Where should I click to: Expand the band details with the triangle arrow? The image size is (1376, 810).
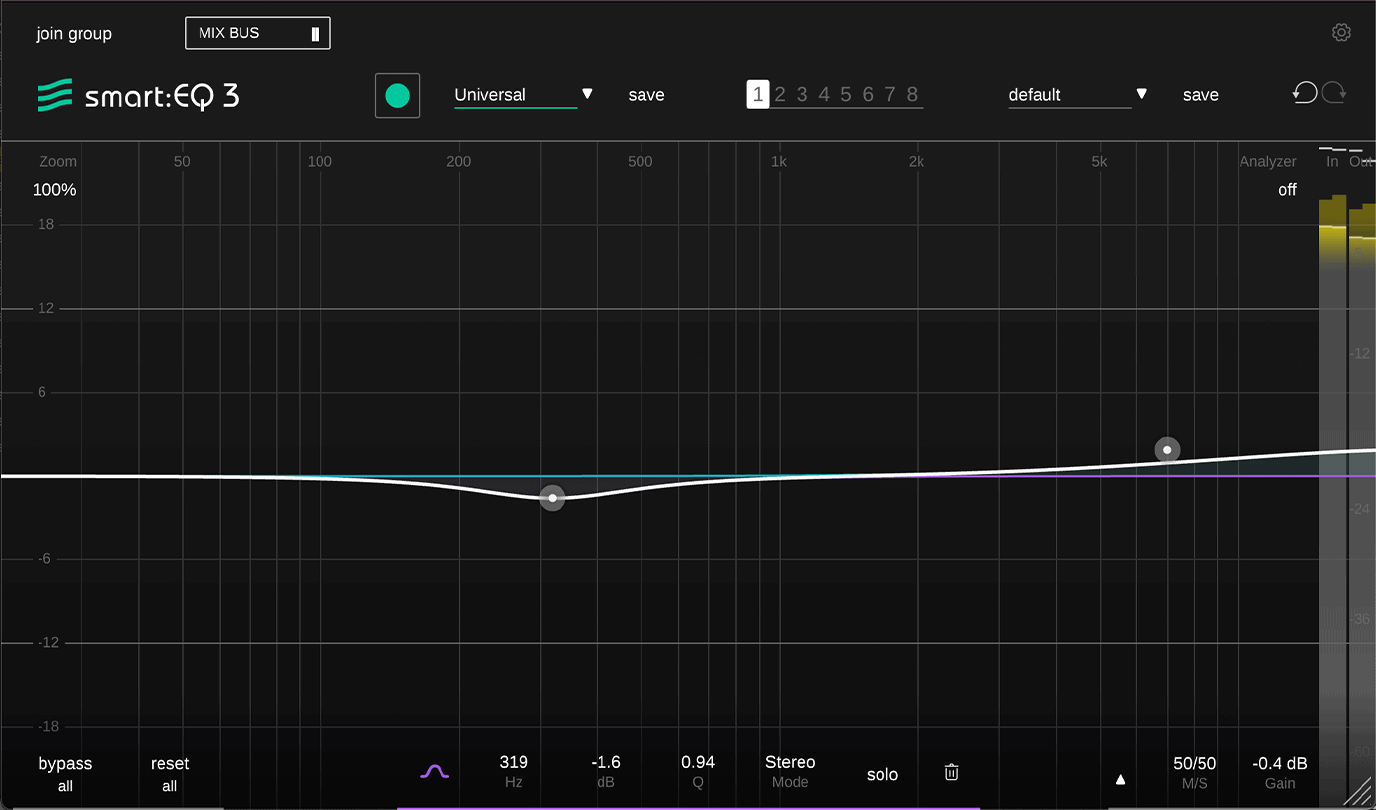pyautogui.click(x=1120, y=778)
